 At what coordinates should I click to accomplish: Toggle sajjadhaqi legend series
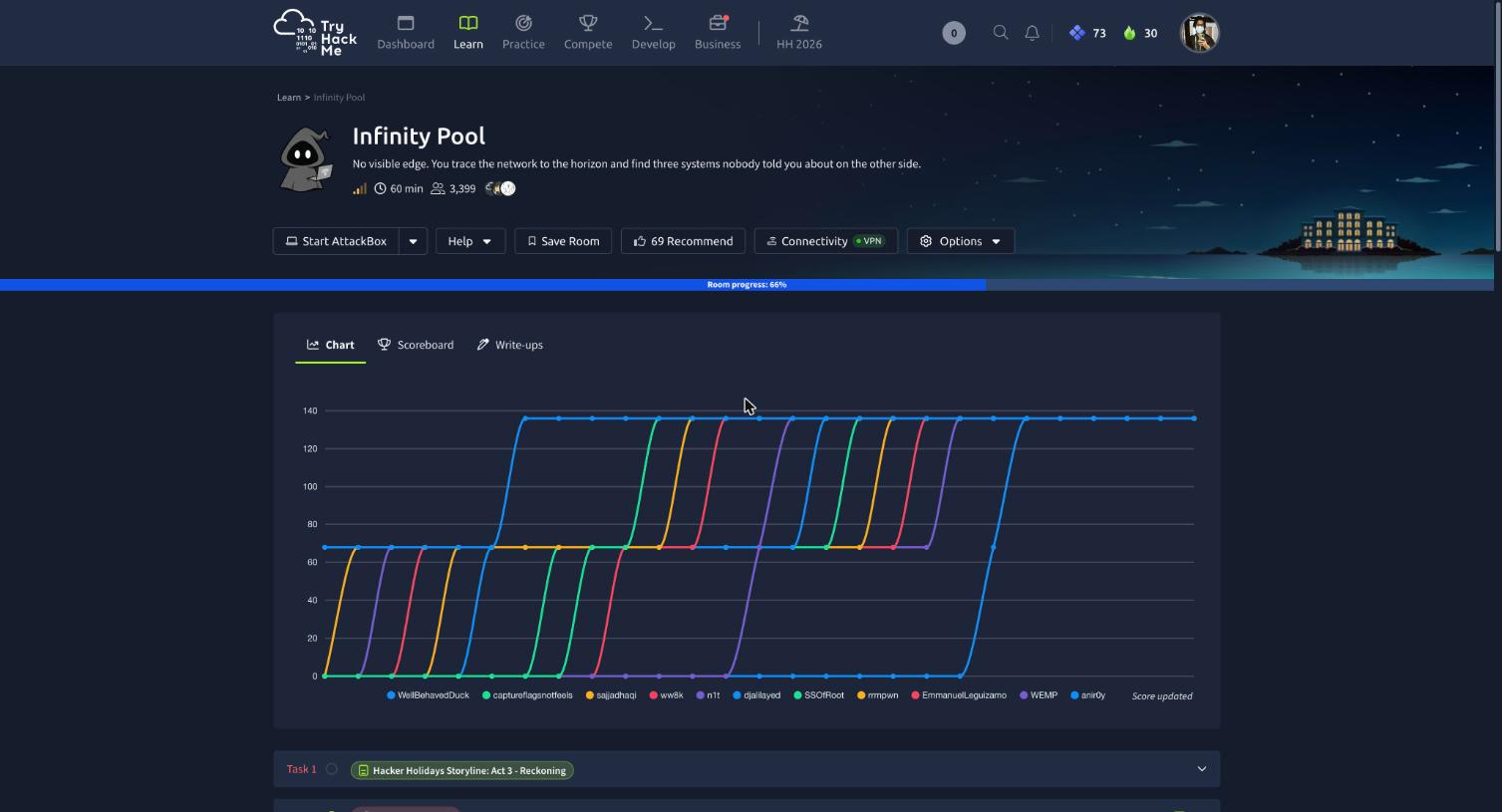coord(611,695)
